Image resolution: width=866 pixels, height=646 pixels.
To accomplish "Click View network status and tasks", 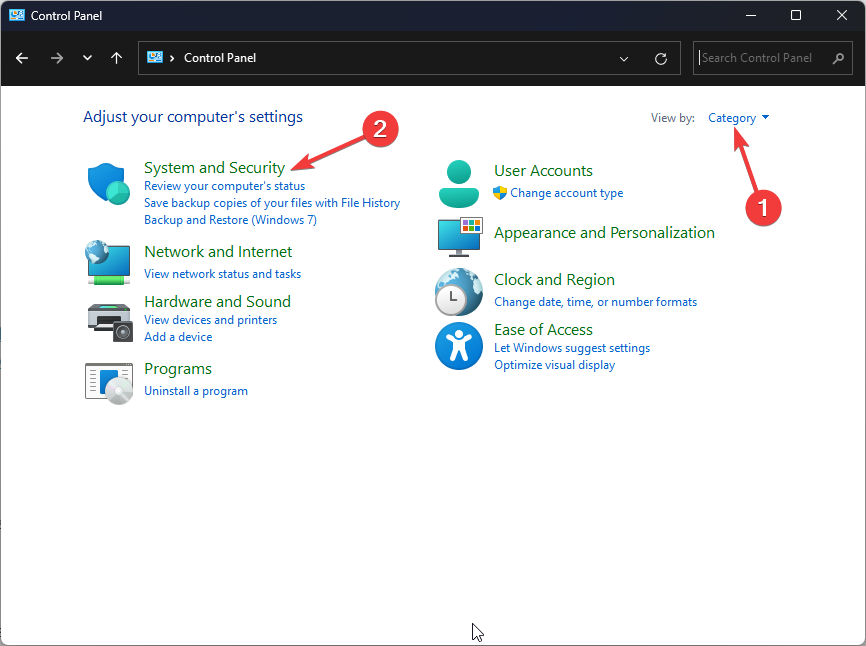I will pyautogui.click(x=222, y=274).
